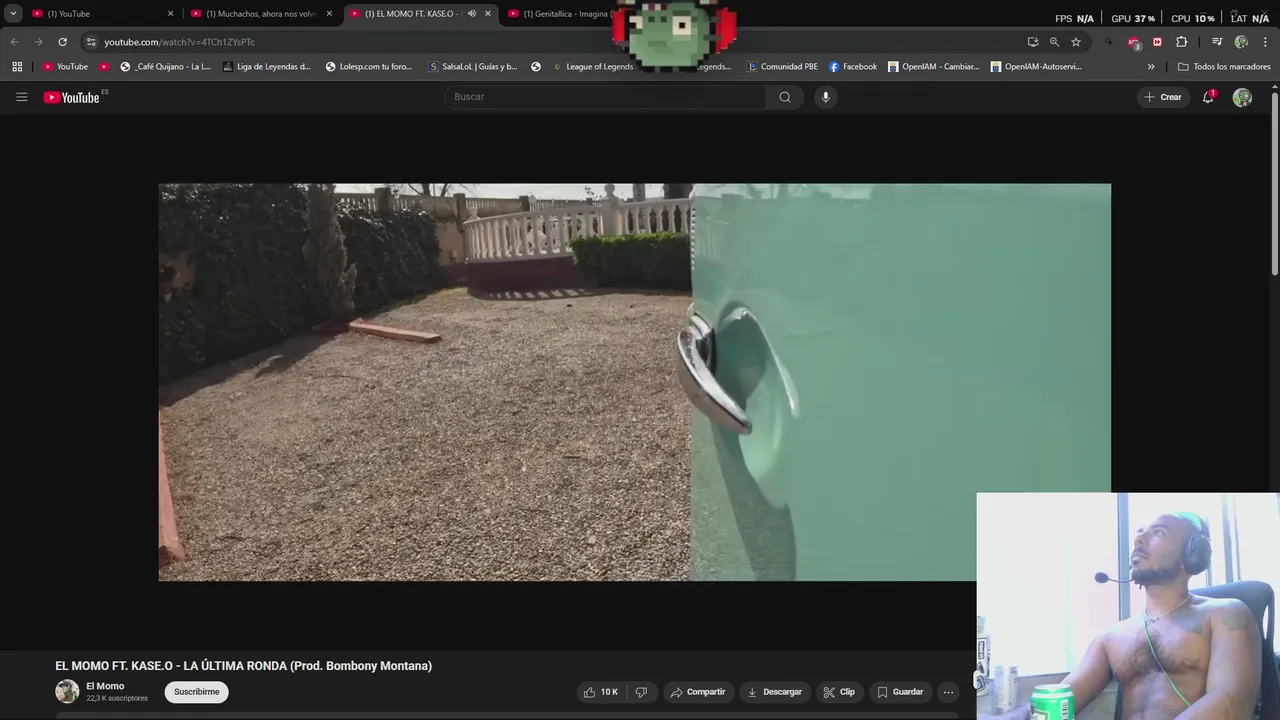
Task: Open YouTube notifications bell
Action: coord(1208,97)
